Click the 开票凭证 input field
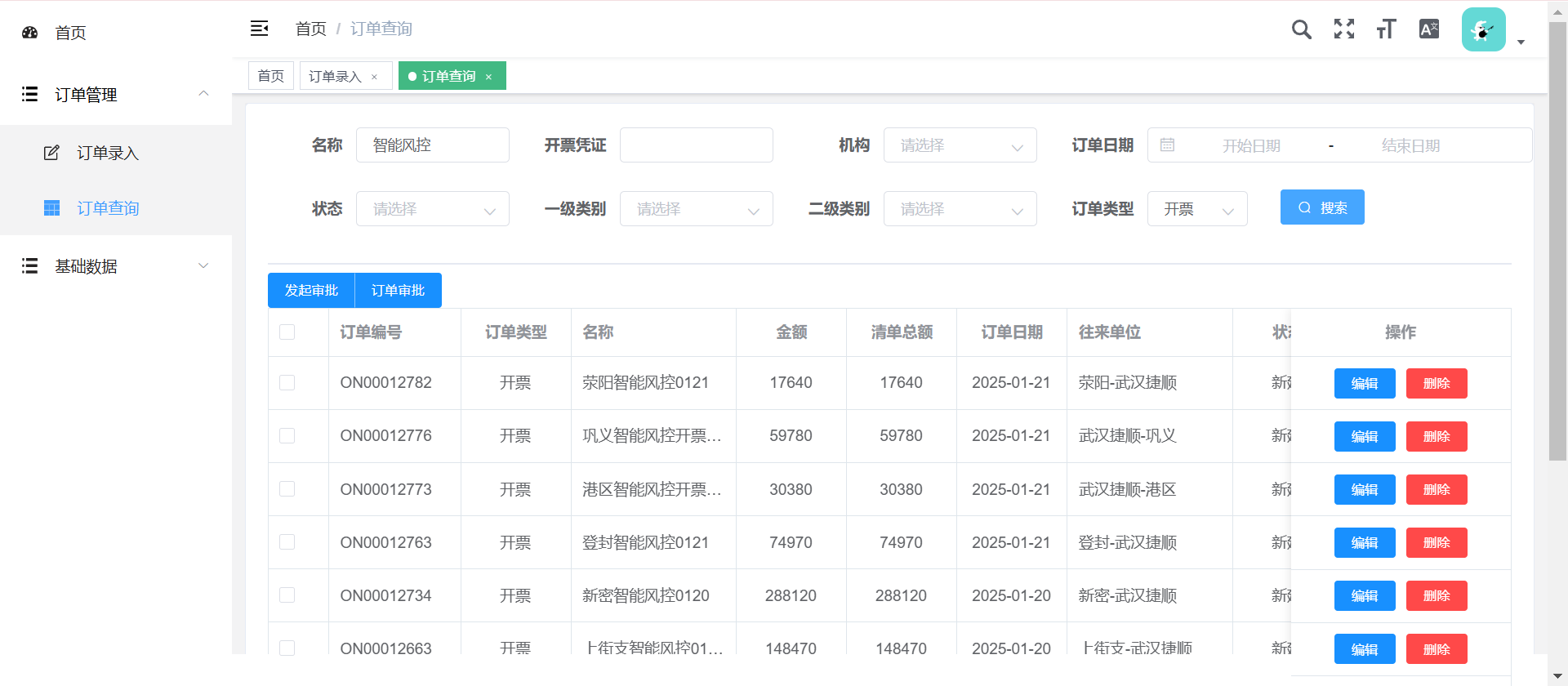 [x=696, y=145]
